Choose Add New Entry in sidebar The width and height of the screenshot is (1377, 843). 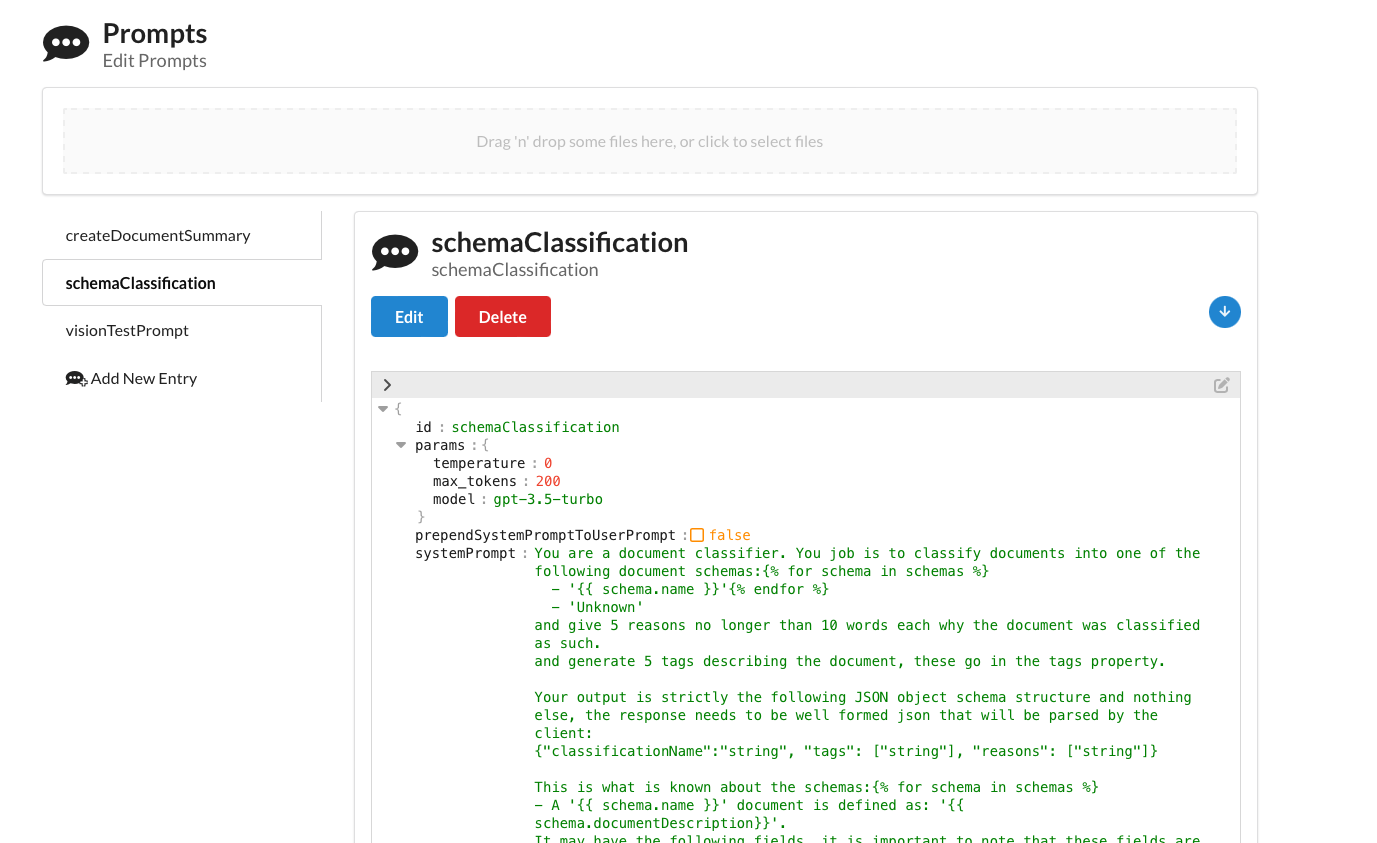182,378
